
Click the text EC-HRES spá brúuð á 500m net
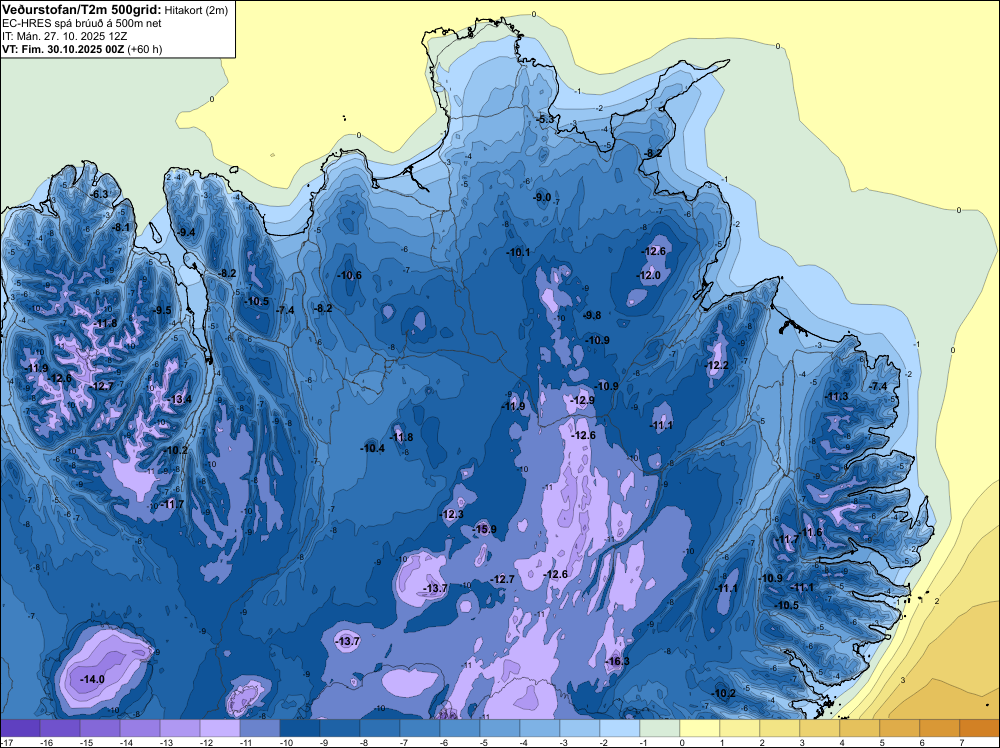(x=82, y=24)
